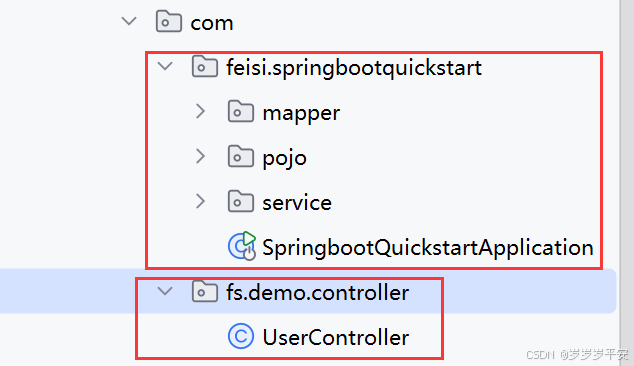Image resolution: width=634 pixels, height=366 pixels.
Task: Expand the mapper package chevron
Action: click(x=201, y=111)
